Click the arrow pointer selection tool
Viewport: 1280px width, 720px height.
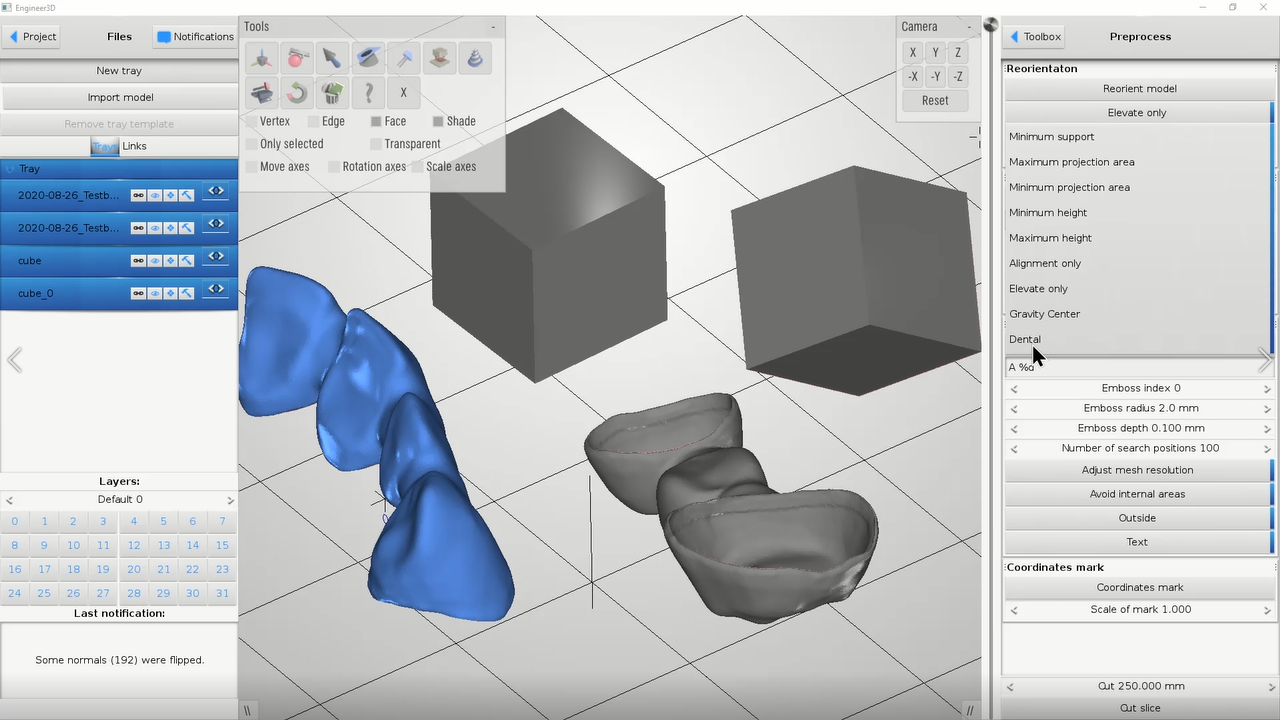(332, 59)
